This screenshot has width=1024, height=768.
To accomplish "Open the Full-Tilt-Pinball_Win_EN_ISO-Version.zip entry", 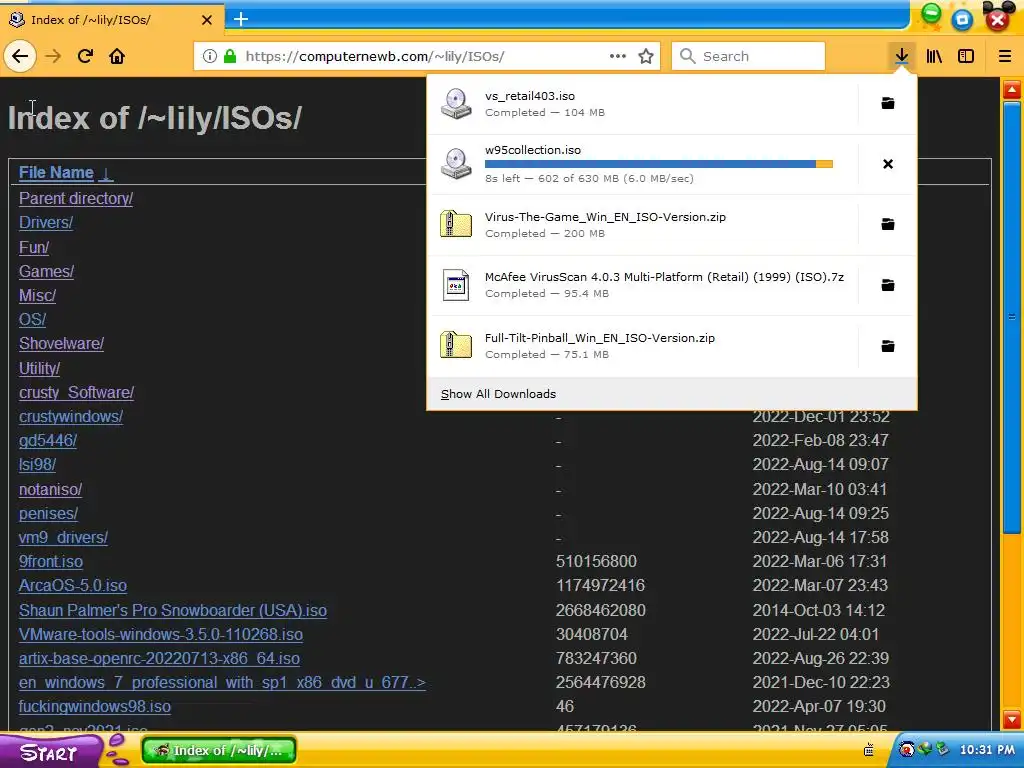I will pyautogui.click(x=643, y=346).
